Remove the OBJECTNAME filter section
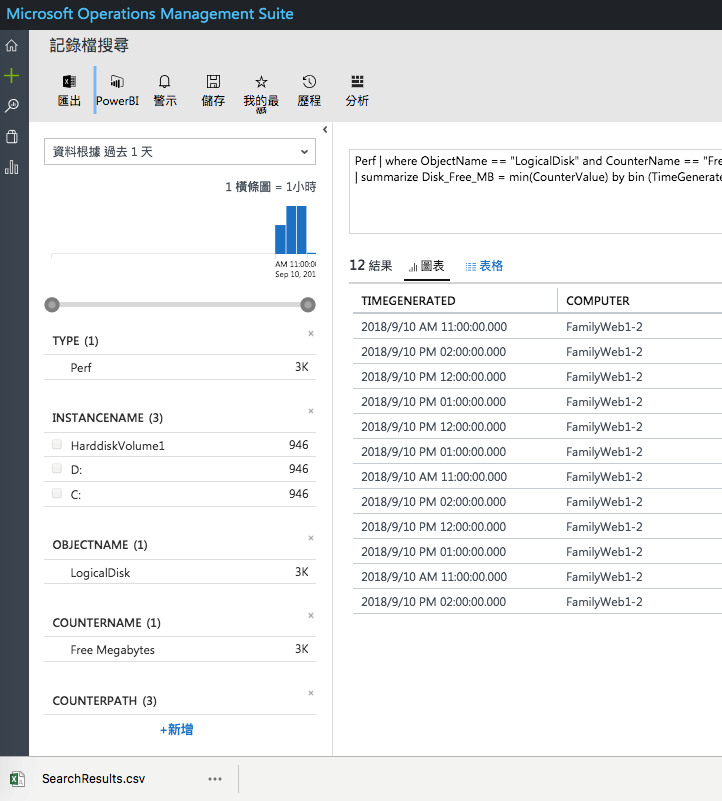Image resolution: width=722 pixels, height=801 pixels. click(x=311, y=538)
